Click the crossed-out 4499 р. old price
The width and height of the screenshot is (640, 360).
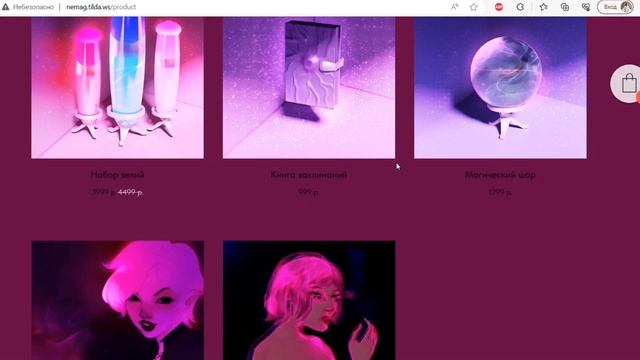coord(130,192)
